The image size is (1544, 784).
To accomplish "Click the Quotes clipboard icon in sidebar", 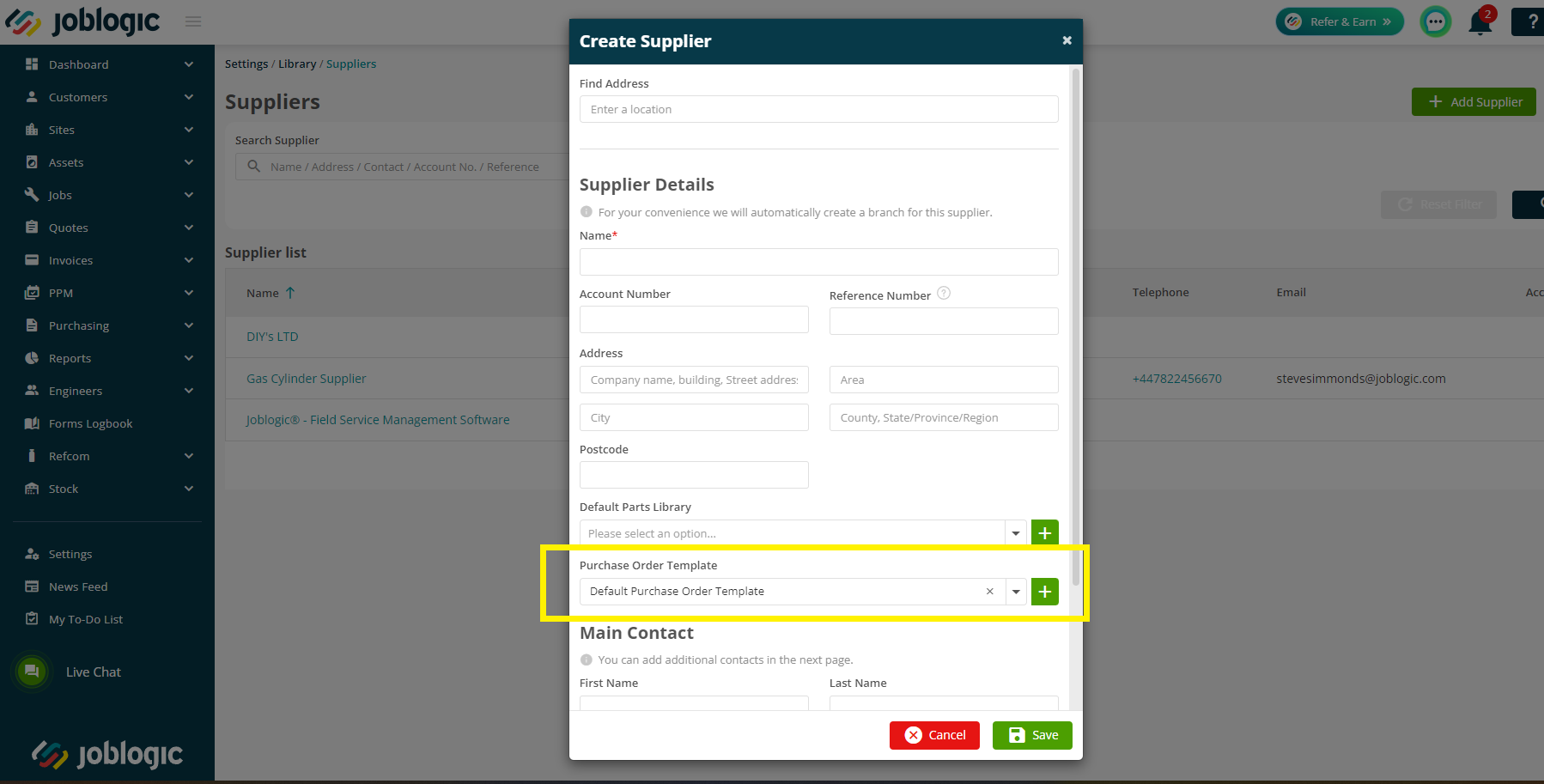I will tap(32, 228).
